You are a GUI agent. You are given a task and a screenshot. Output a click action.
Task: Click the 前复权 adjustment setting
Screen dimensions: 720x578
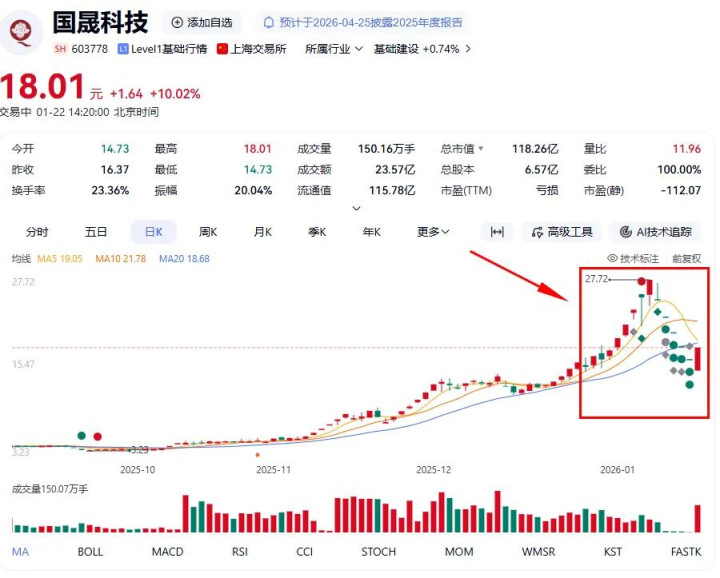click(x=687, y=258)
